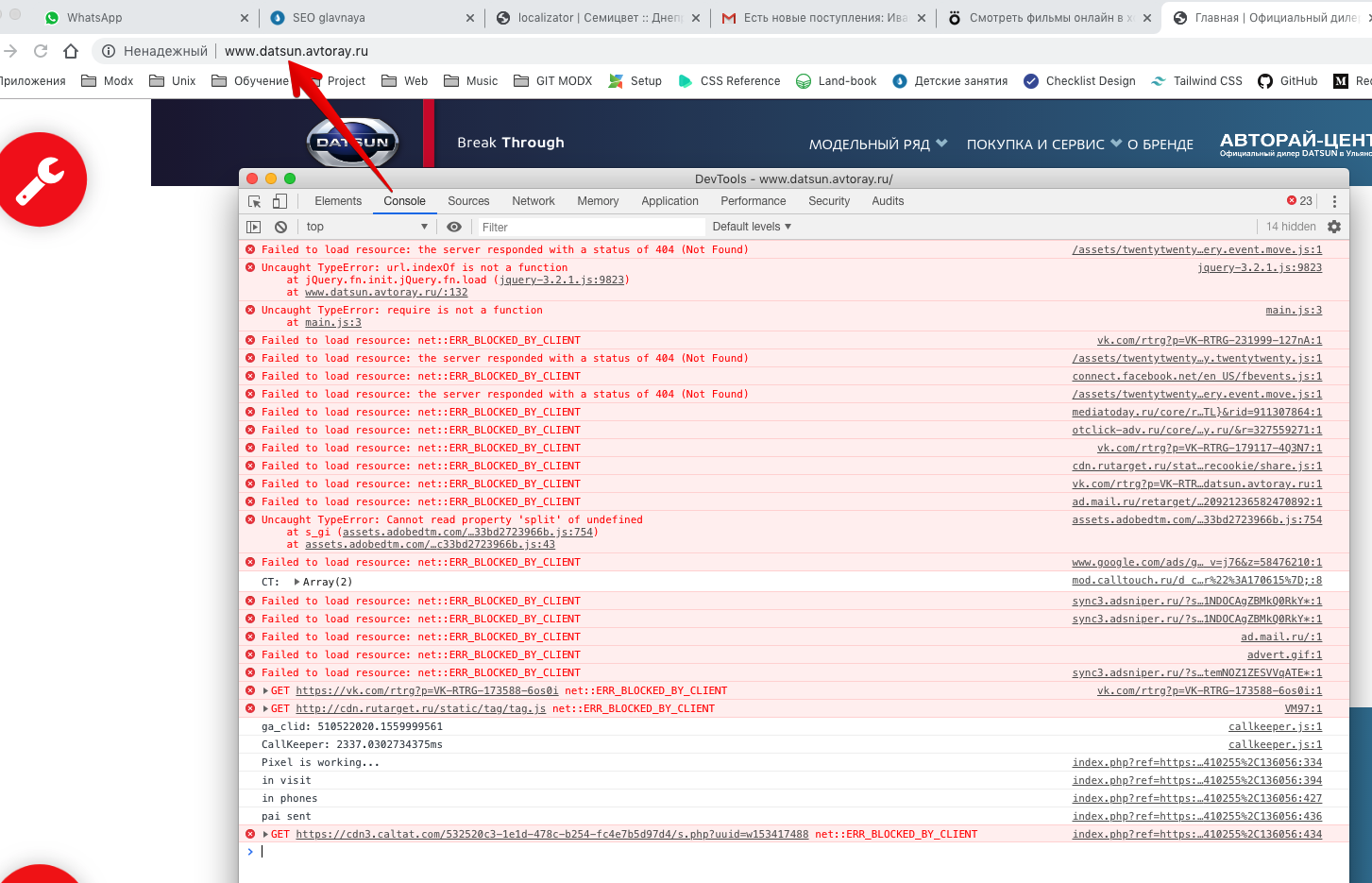Viewport: 1372px width, 883px height.
Task: Click the CallKeeper: 2337.0302734375ms log line
Action: tap(352, 745)
